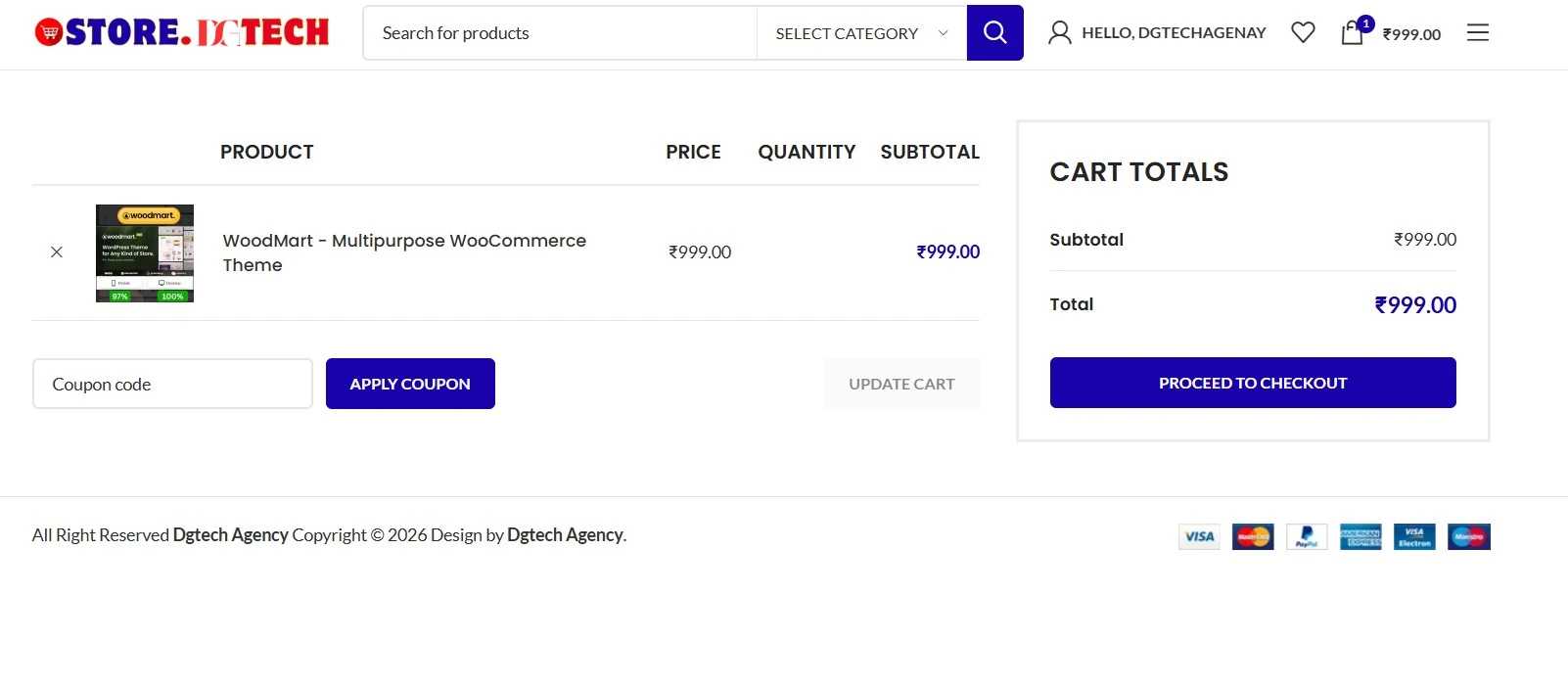The width and height of the screenshot is (1568, 687).
Task: Click the Visa payment icon
Action: (x=1199, y=536)
